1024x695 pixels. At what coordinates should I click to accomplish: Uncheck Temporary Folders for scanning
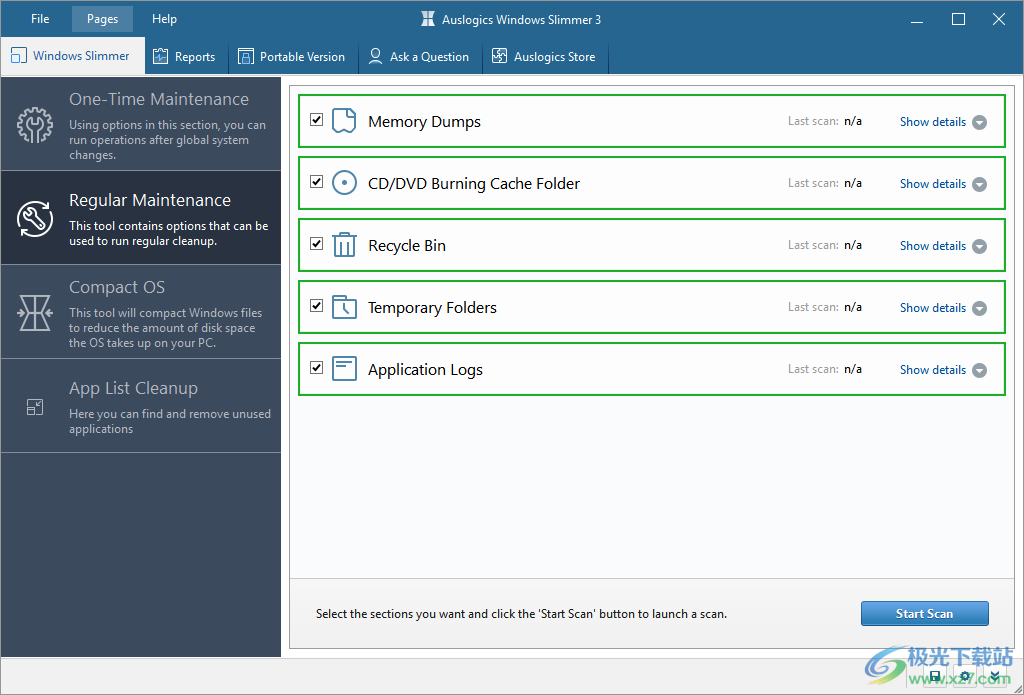pyautogui.click(x=316, y=305)
